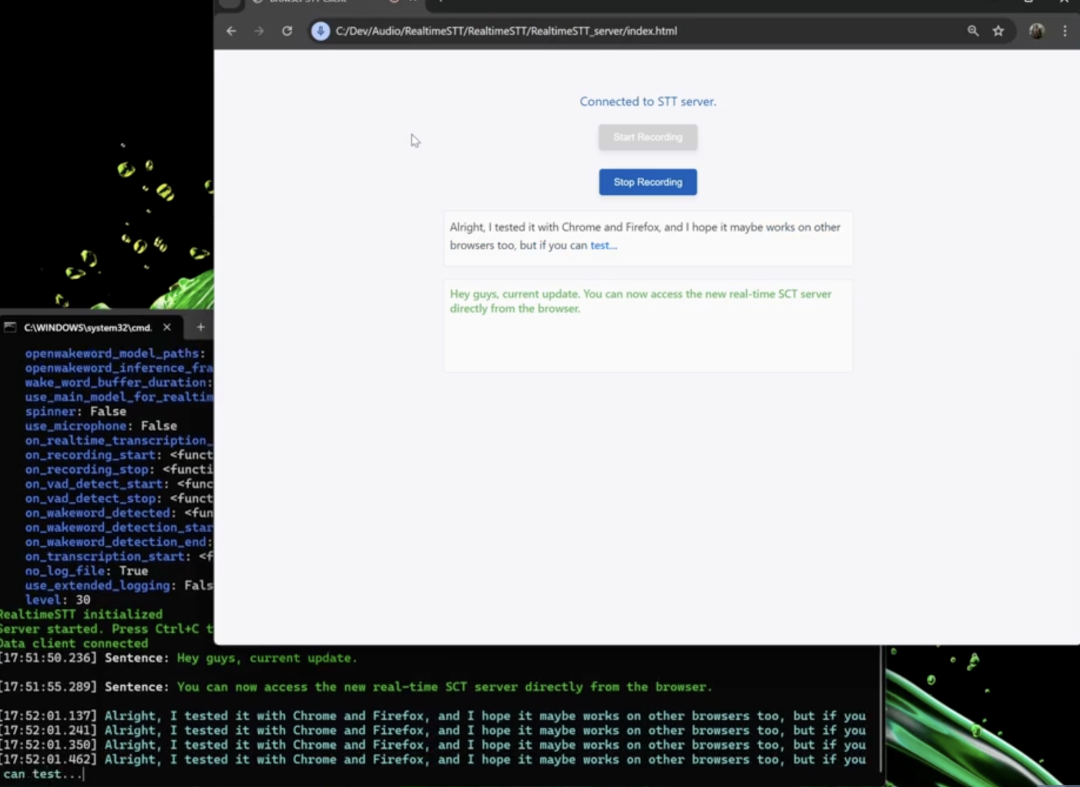Click the microphone icon in address bar
This screenshot has height=787, width=1080.
(x=320, y=31)
